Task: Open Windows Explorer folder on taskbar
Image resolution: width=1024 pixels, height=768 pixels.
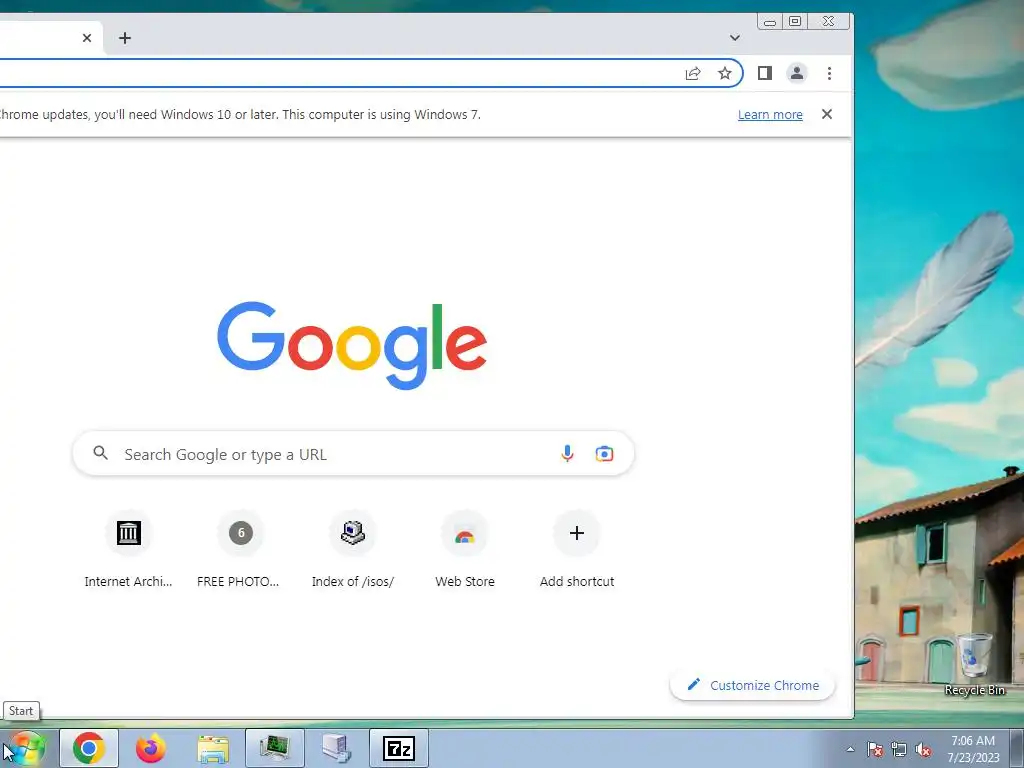Action: (x=213, y=748)
